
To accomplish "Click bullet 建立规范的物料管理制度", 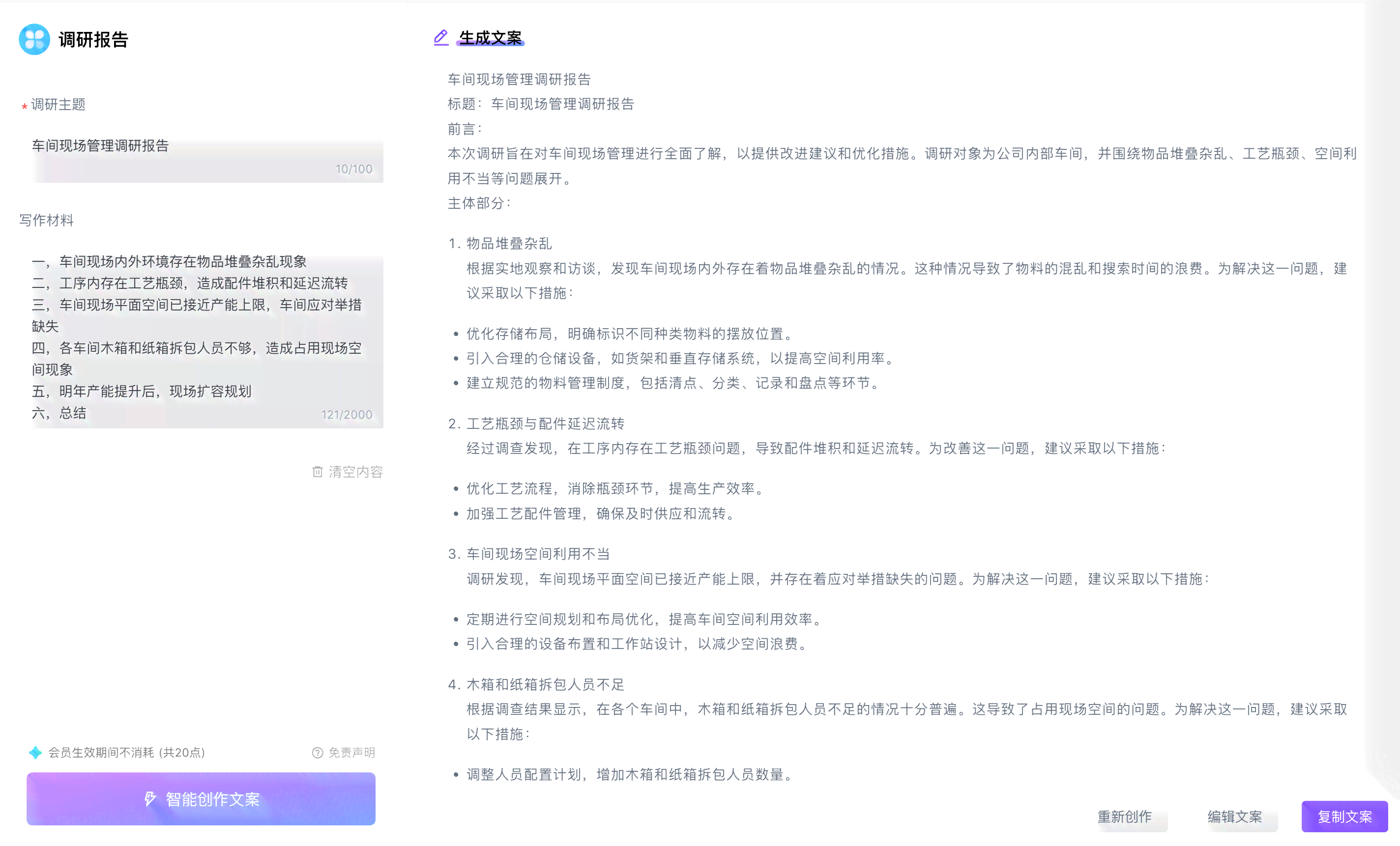I will 673,383.
